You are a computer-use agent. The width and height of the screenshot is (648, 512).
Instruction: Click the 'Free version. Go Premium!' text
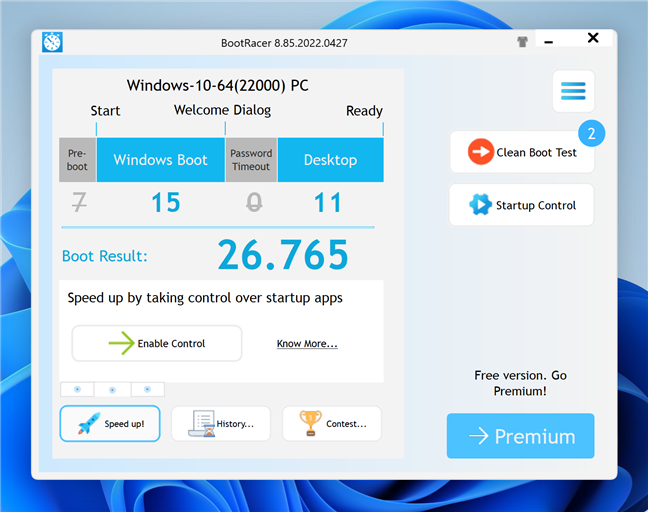pos(520,383)
